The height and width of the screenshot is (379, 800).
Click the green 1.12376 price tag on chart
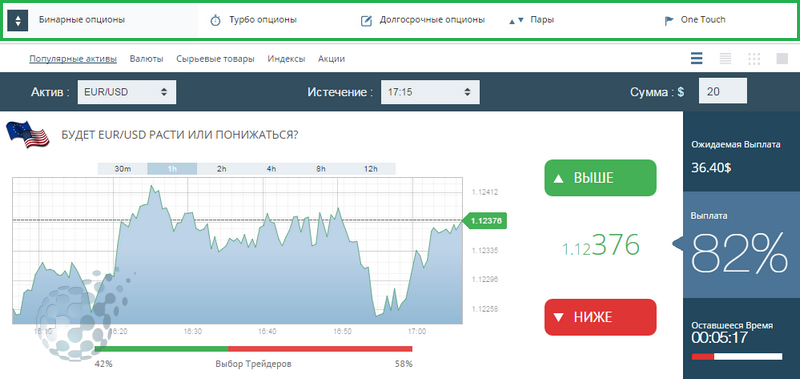485,221
